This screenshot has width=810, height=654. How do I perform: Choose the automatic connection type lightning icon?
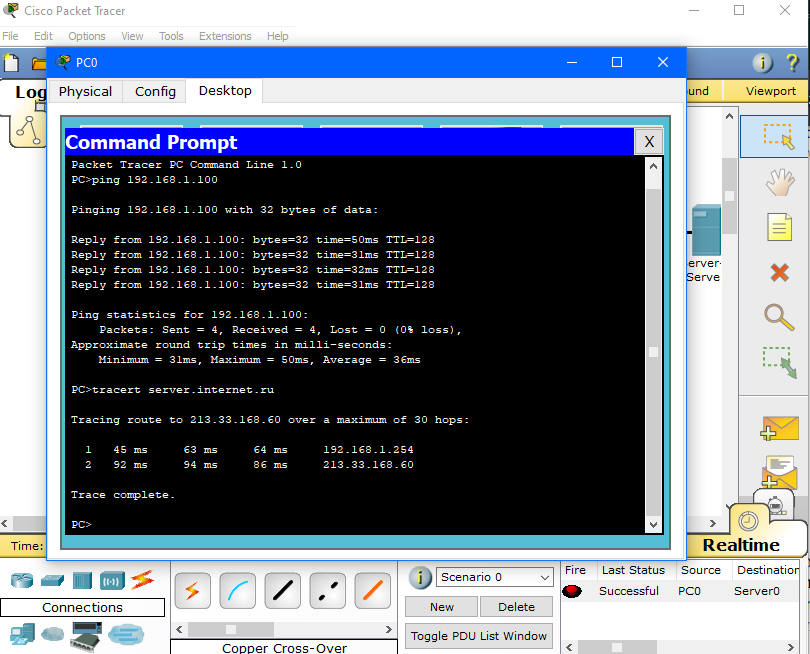[x=192, y=590]
